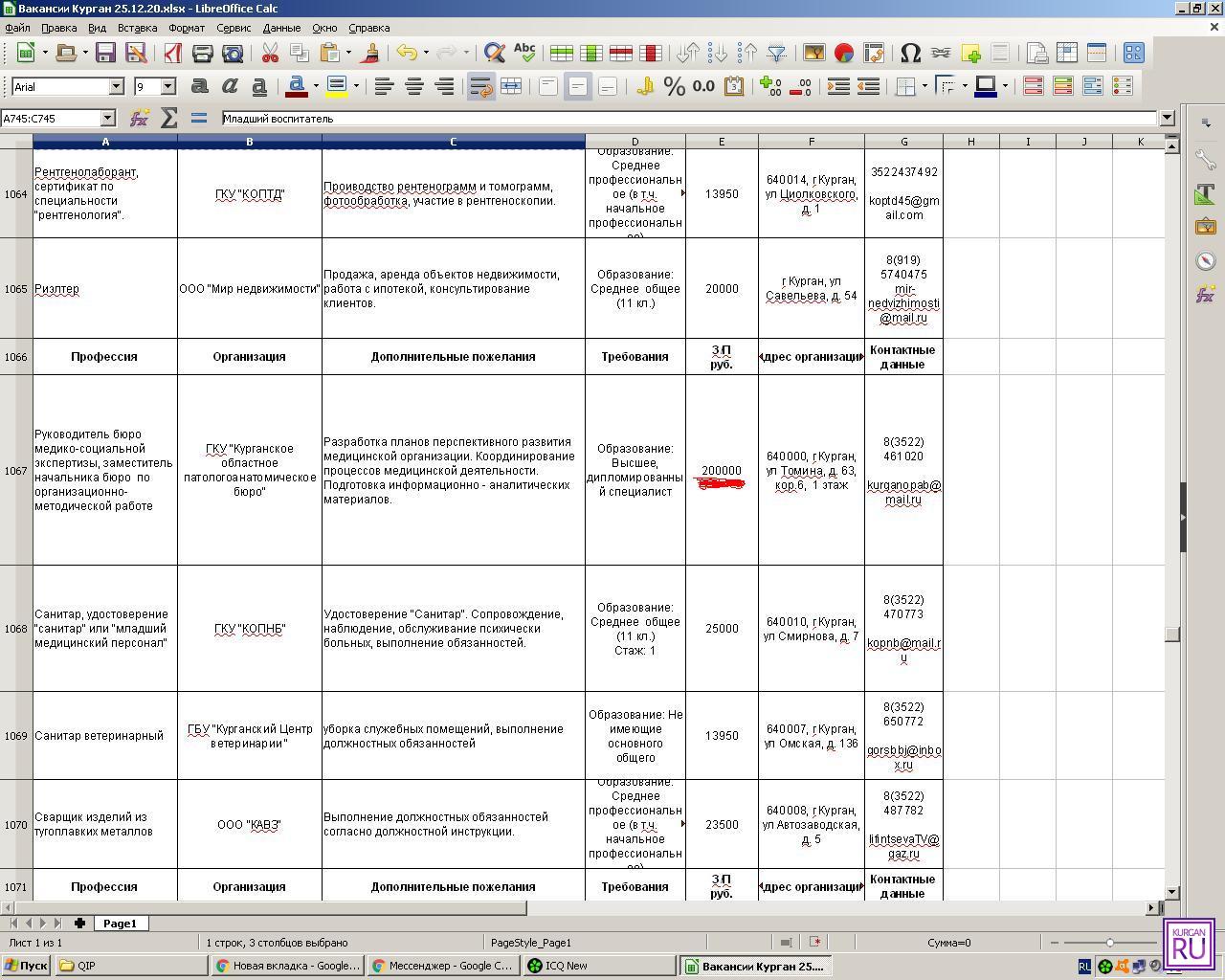
Task: Open sidebar Navigator compass icon
Action: coord(1206,260)
